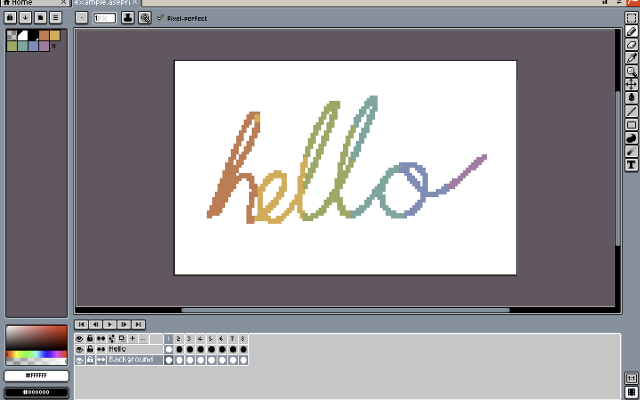Step to the previous frame
This screenshot has height=400, width=640.
point(96,324)
